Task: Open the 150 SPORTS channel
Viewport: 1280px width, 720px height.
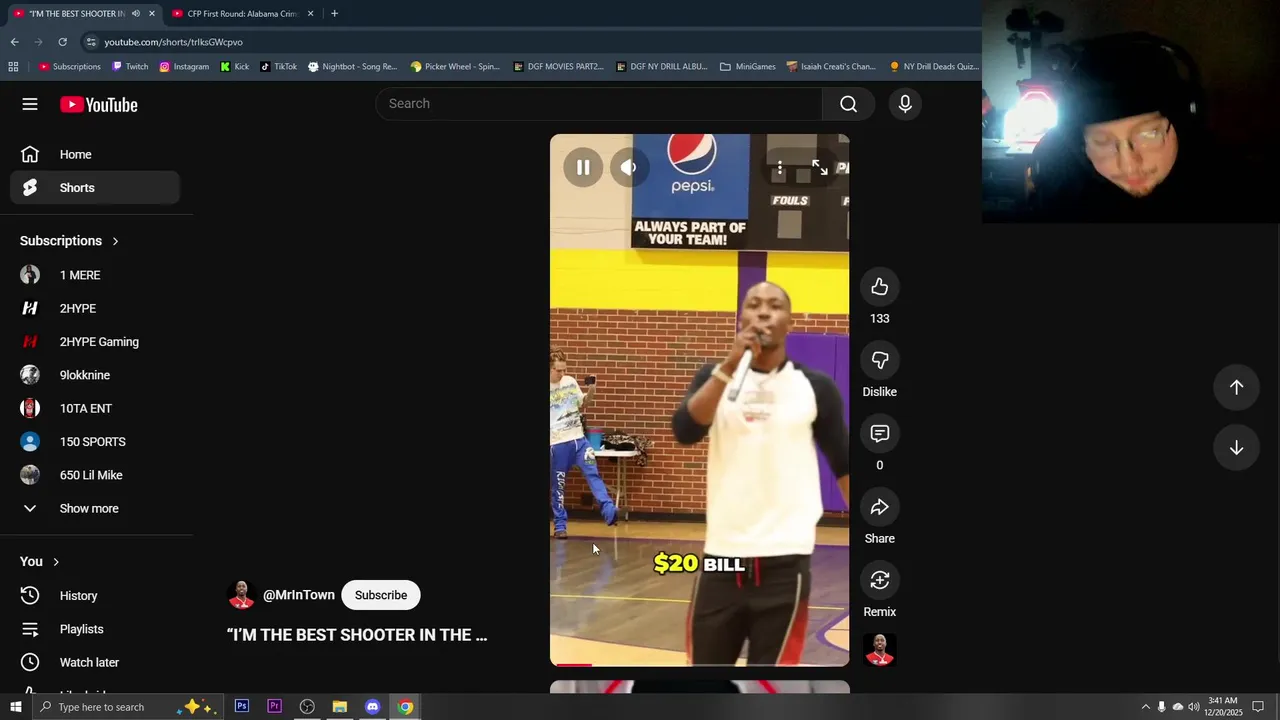Action: [95, 442]
